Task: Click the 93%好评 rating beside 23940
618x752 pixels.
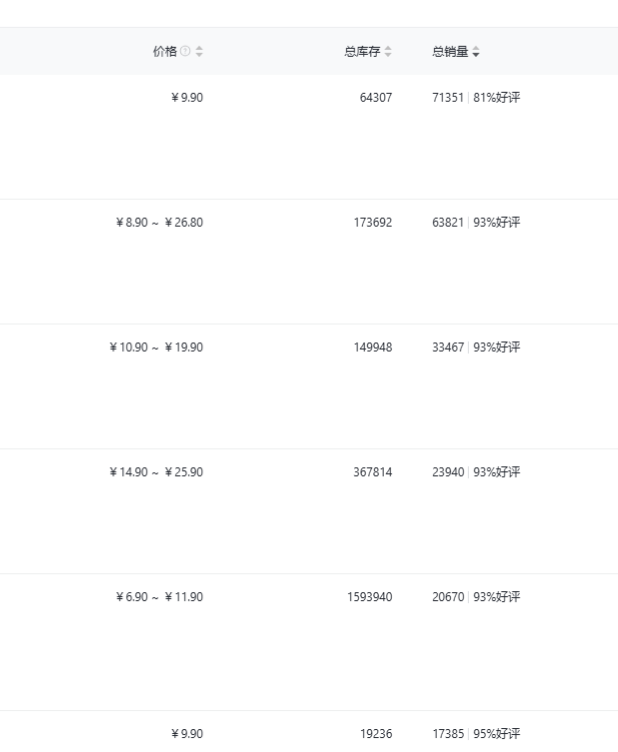Action: [x=497, y=472]
